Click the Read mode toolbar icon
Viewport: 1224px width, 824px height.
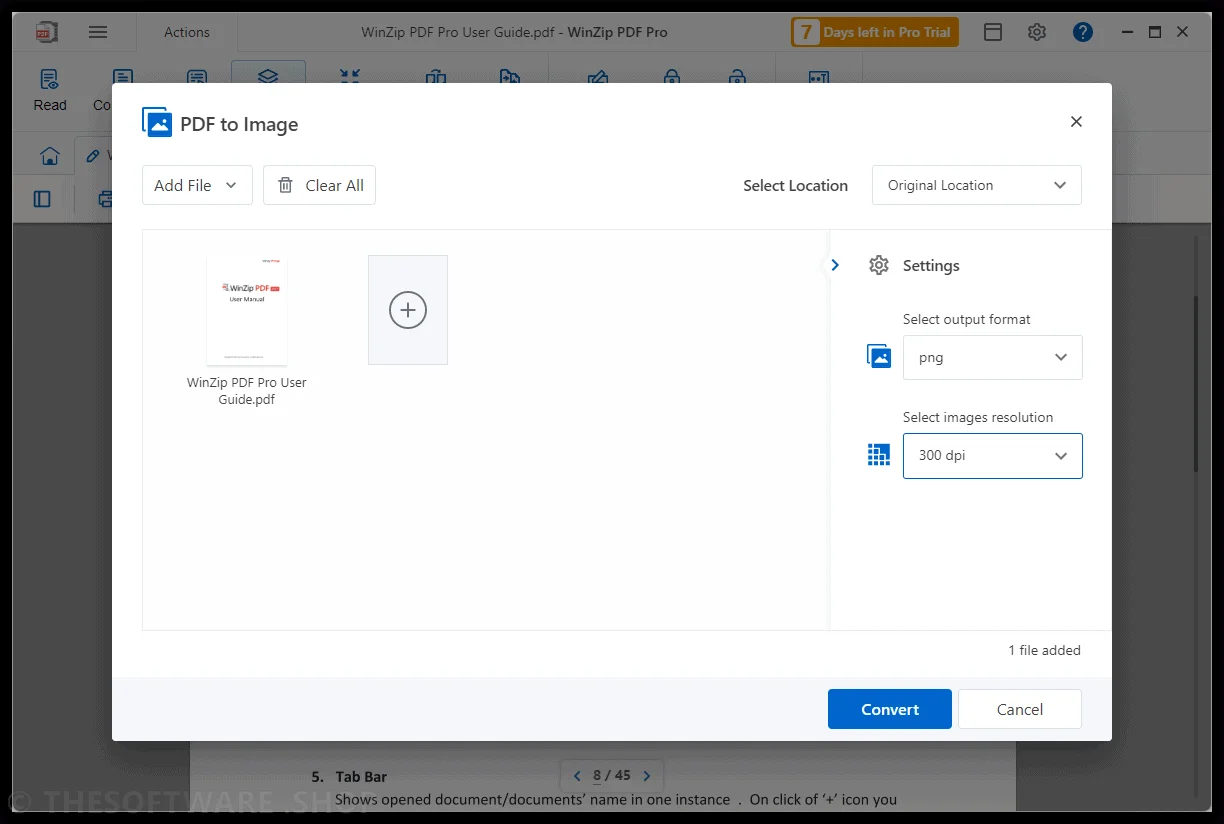(49, 90)
